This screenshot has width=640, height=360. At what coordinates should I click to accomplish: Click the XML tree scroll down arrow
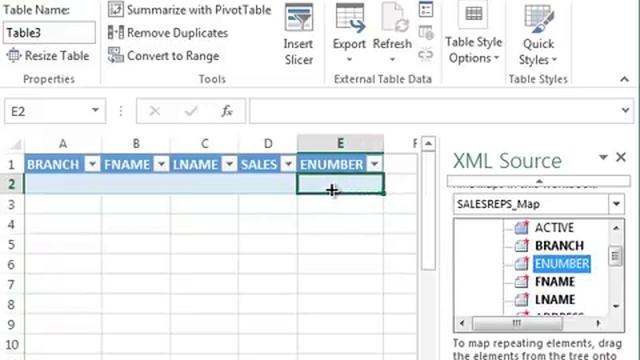point(616,306)
